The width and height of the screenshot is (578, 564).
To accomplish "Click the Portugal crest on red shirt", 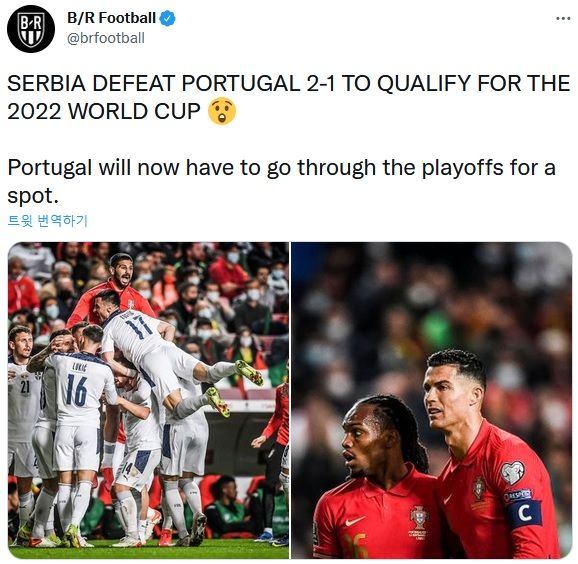I will pos(419,517).
